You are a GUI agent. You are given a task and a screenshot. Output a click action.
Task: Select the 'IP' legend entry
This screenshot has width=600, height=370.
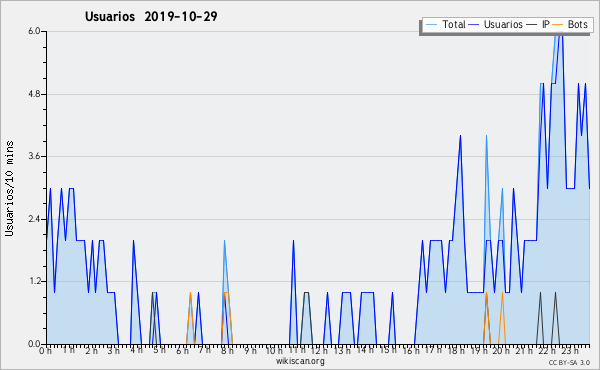click(538, 24)
